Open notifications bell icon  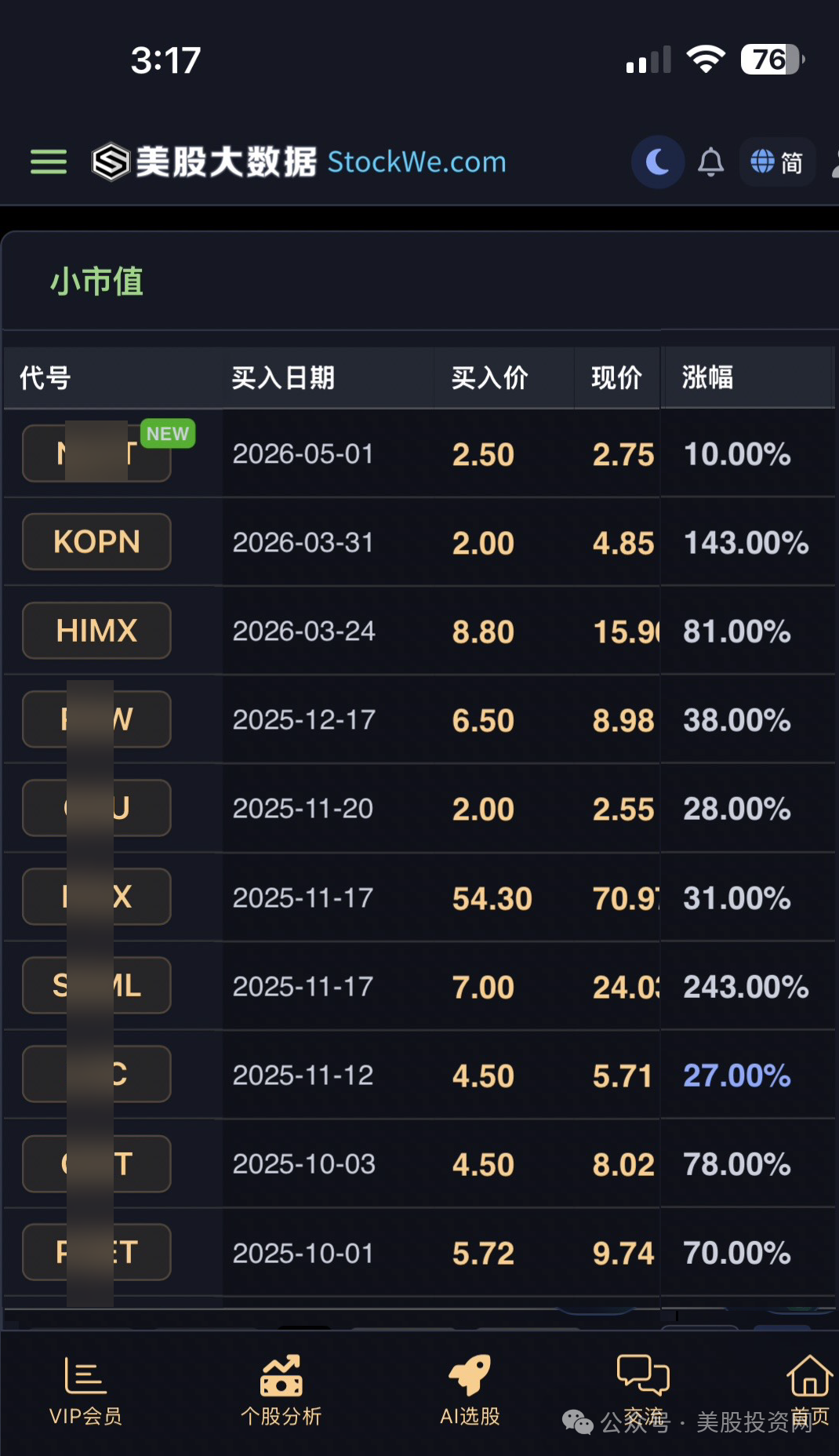711,162
